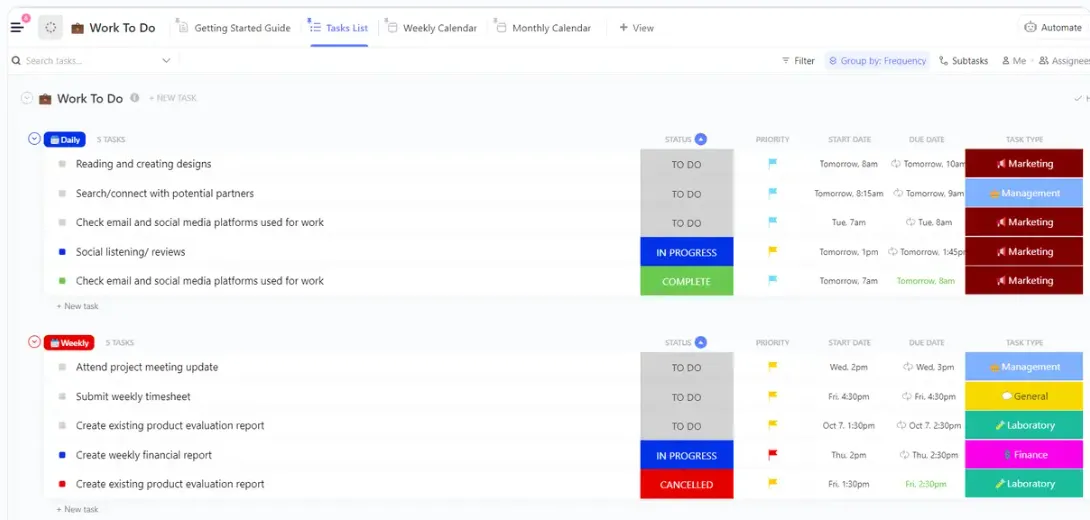Click the Subtasks icon in toolbar
The image size is (1090, 520).
tap(943, 61)
